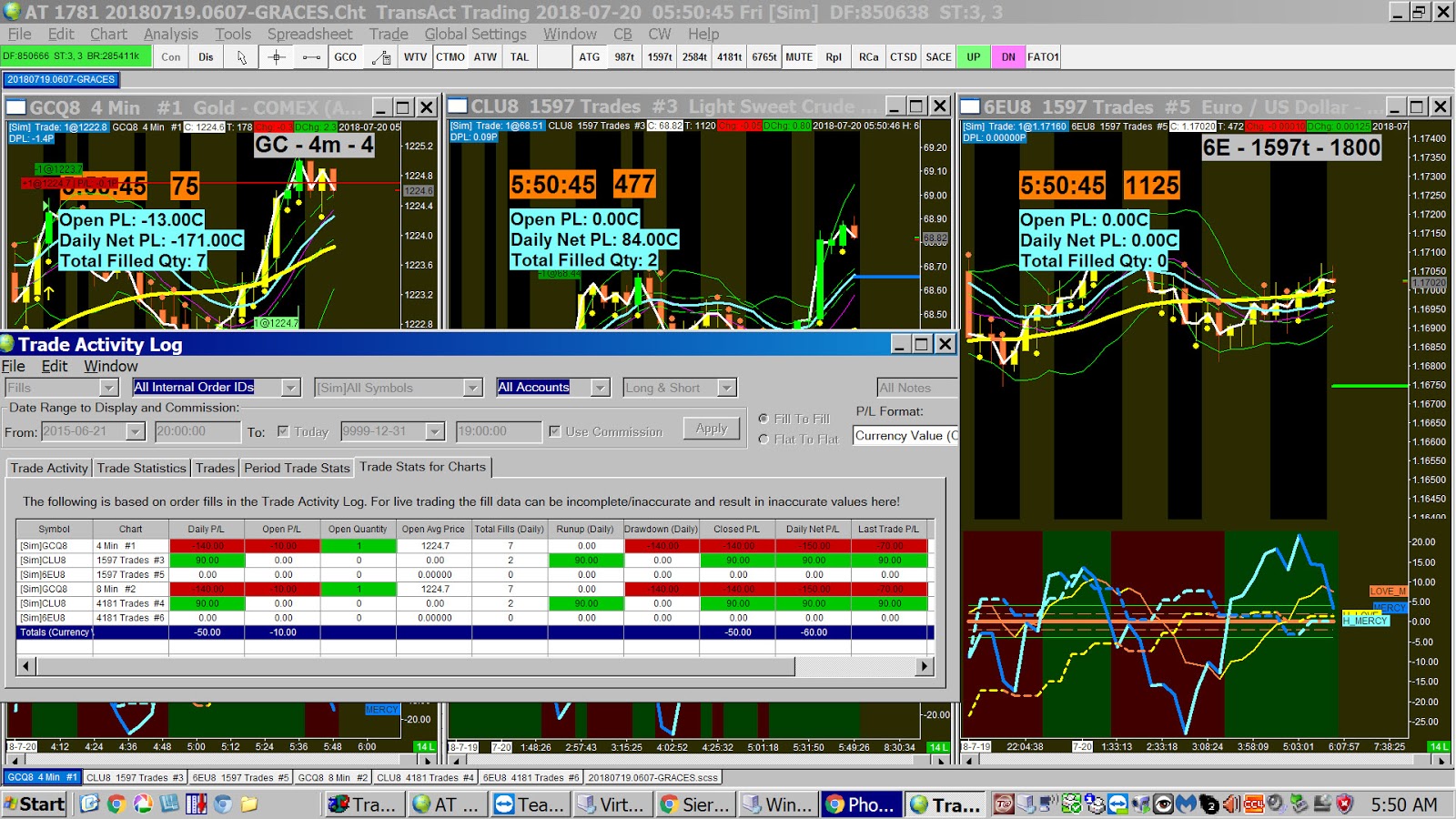Open the Windows Start menu
1456x819 pixels.
(35, 804)
